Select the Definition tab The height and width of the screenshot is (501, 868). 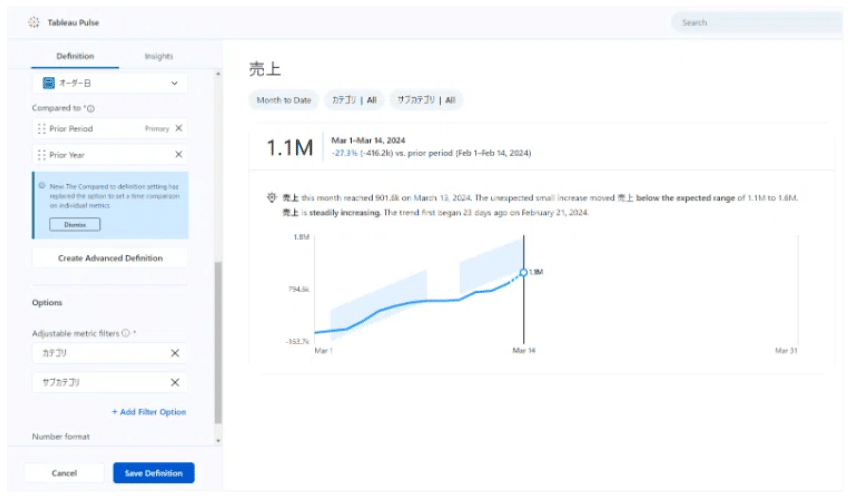pyautogui.click(x=75, y=57)
